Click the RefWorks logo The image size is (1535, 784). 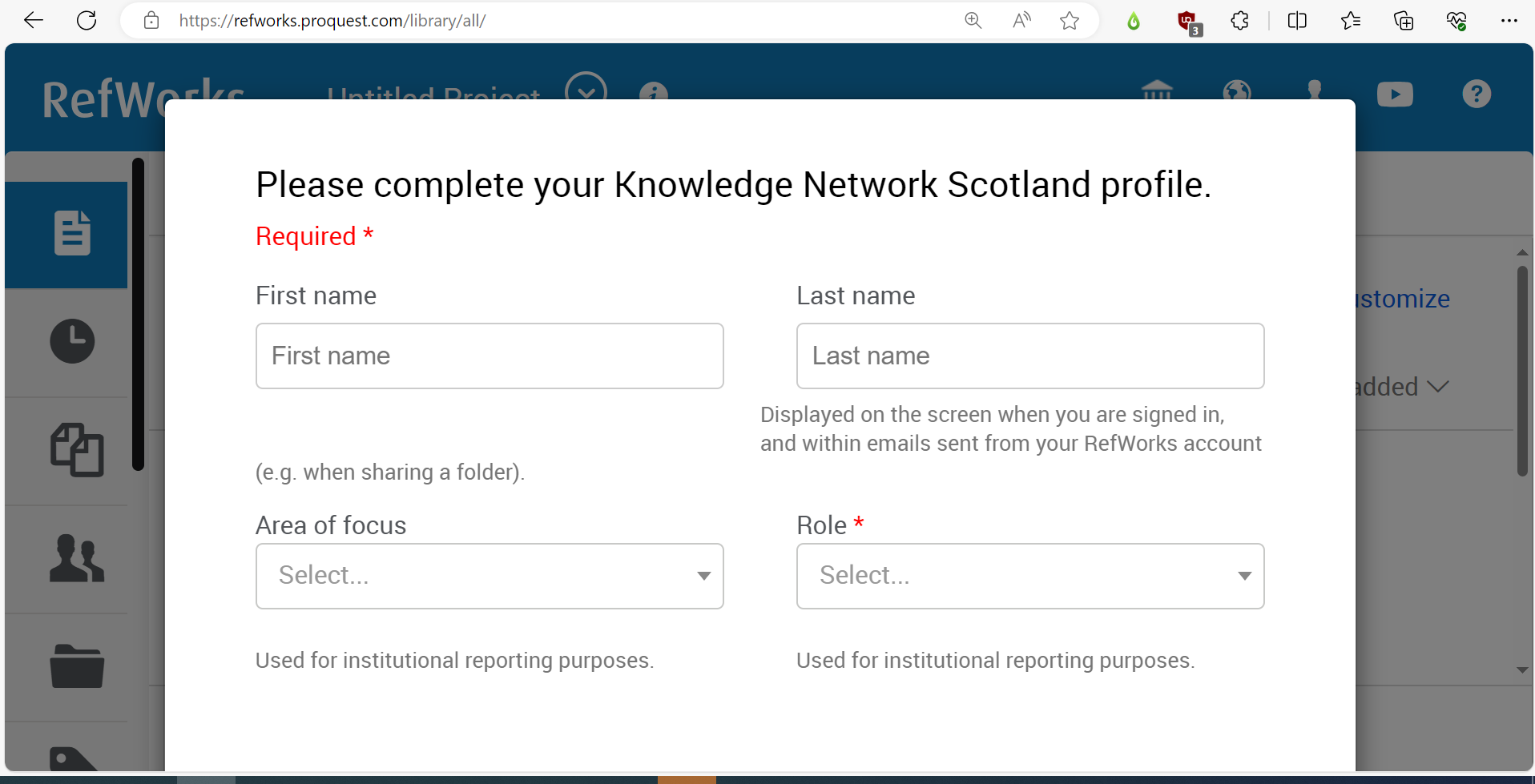coord(143,99)
